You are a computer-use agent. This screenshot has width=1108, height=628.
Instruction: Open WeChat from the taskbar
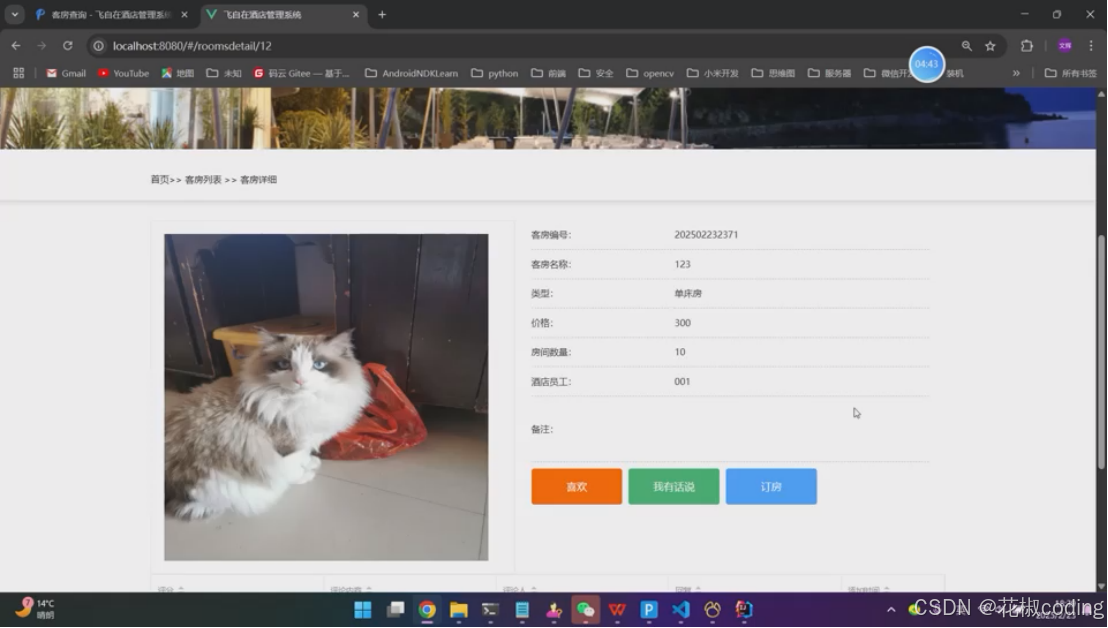[x=586, y=608]
